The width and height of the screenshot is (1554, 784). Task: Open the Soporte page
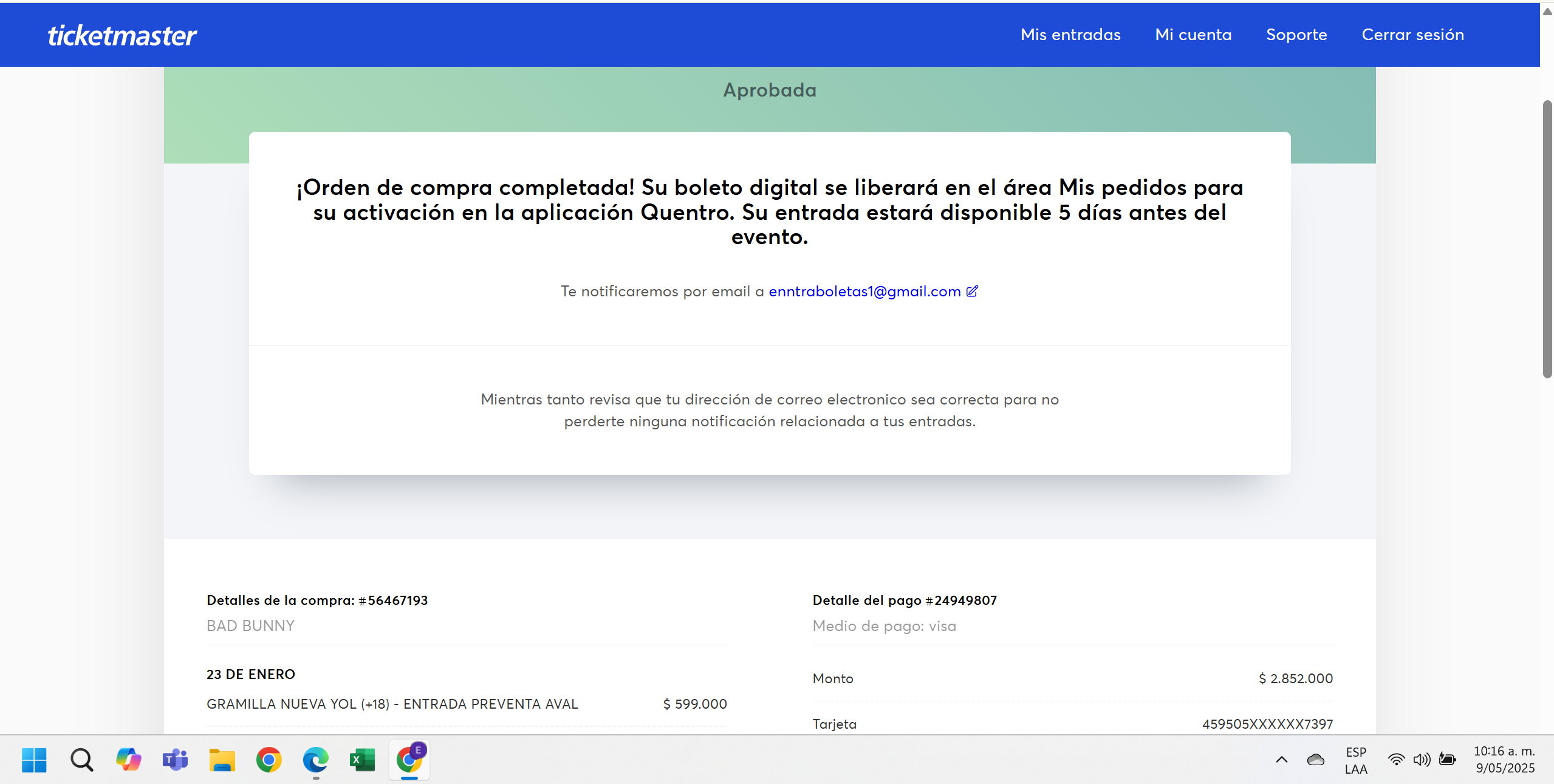[1296, 35]
